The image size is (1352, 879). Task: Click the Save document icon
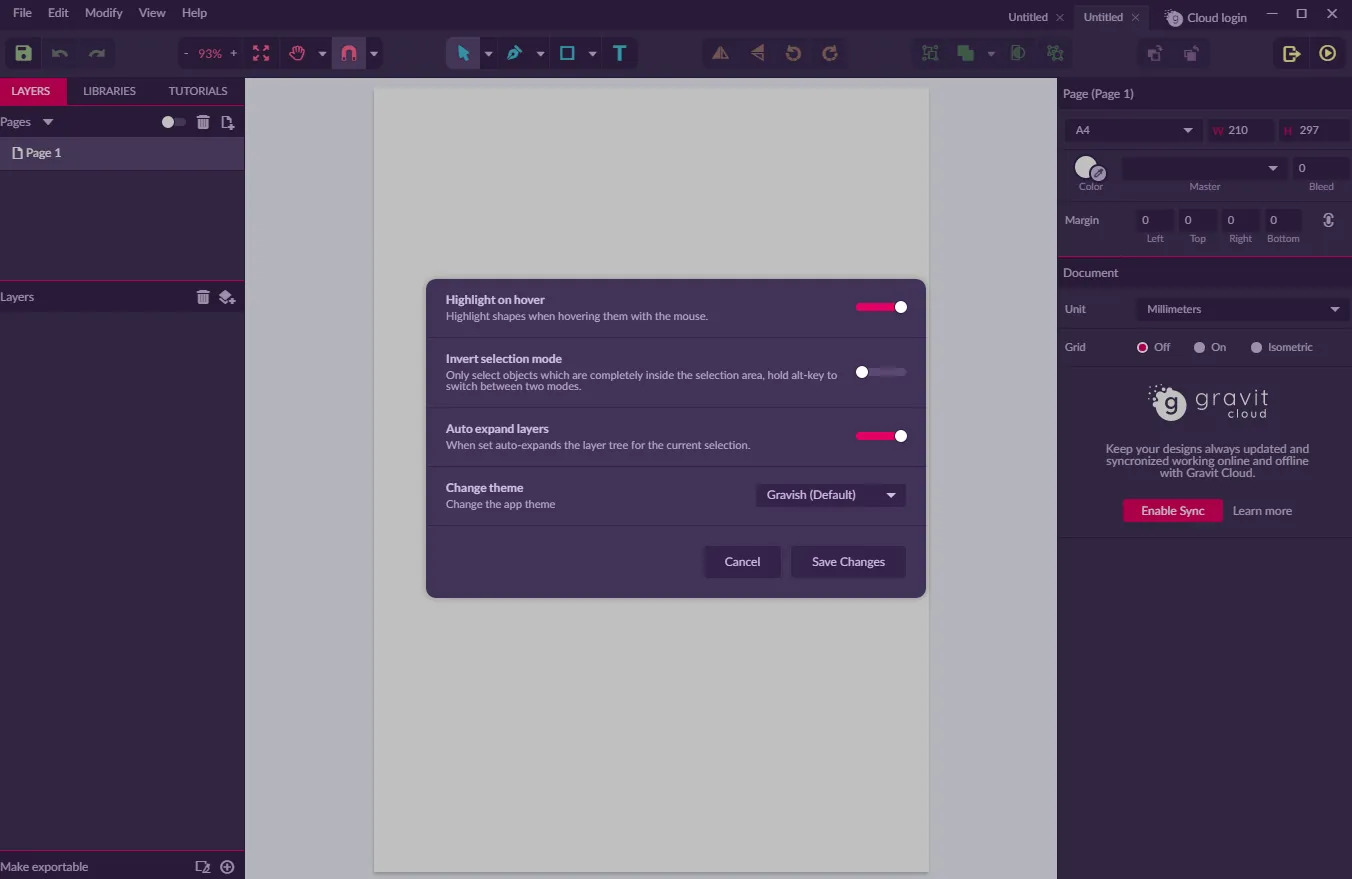point(23,53)
